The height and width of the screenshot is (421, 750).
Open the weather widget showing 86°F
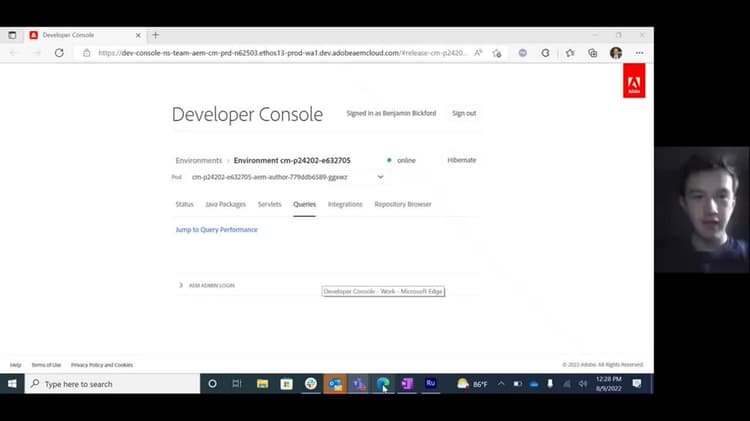tap(472, 384)
